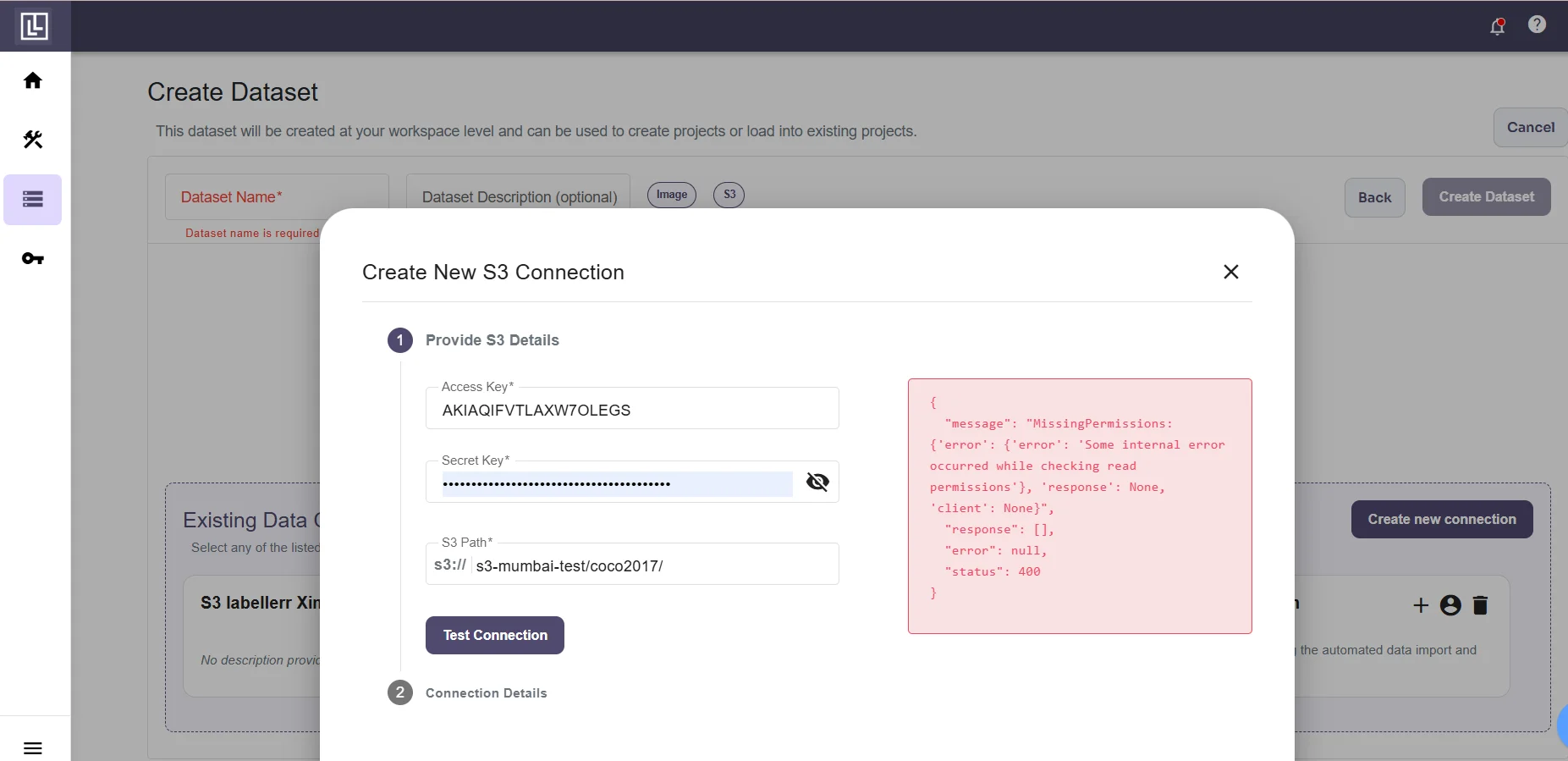Open the API key sidebar icon
The image size is (1568, 761).
(x=33, y=259)
